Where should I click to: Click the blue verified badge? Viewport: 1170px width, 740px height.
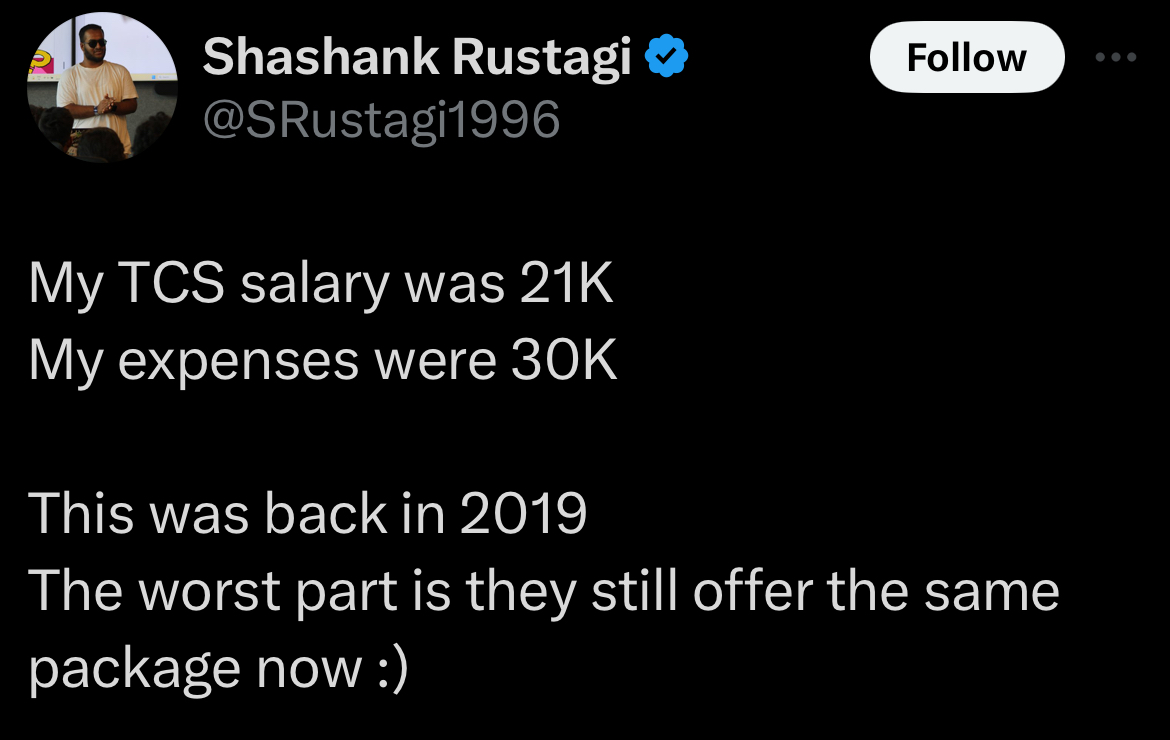667,59
